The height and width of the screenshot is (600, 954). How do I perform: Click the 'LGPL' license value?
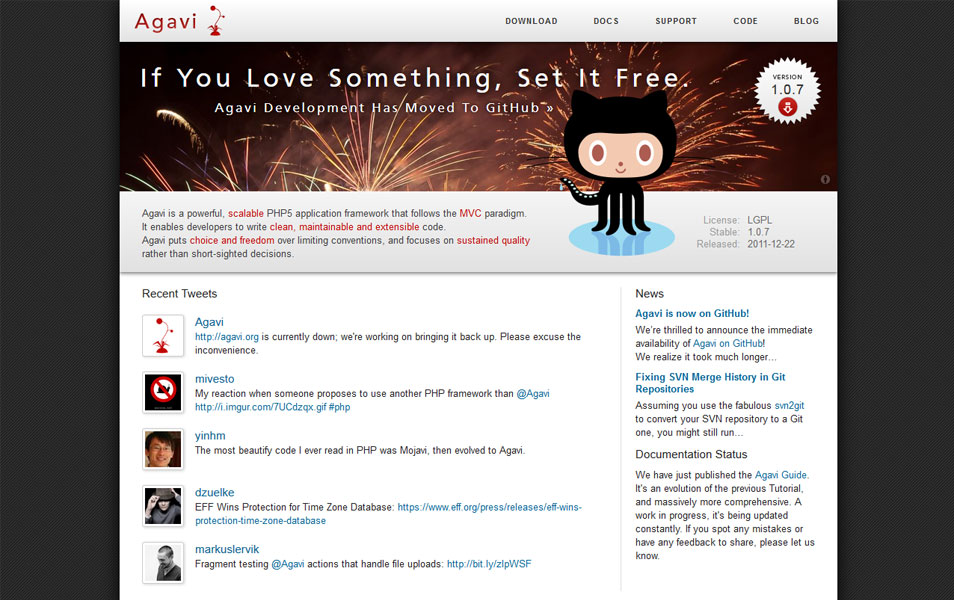pos(760,220)
